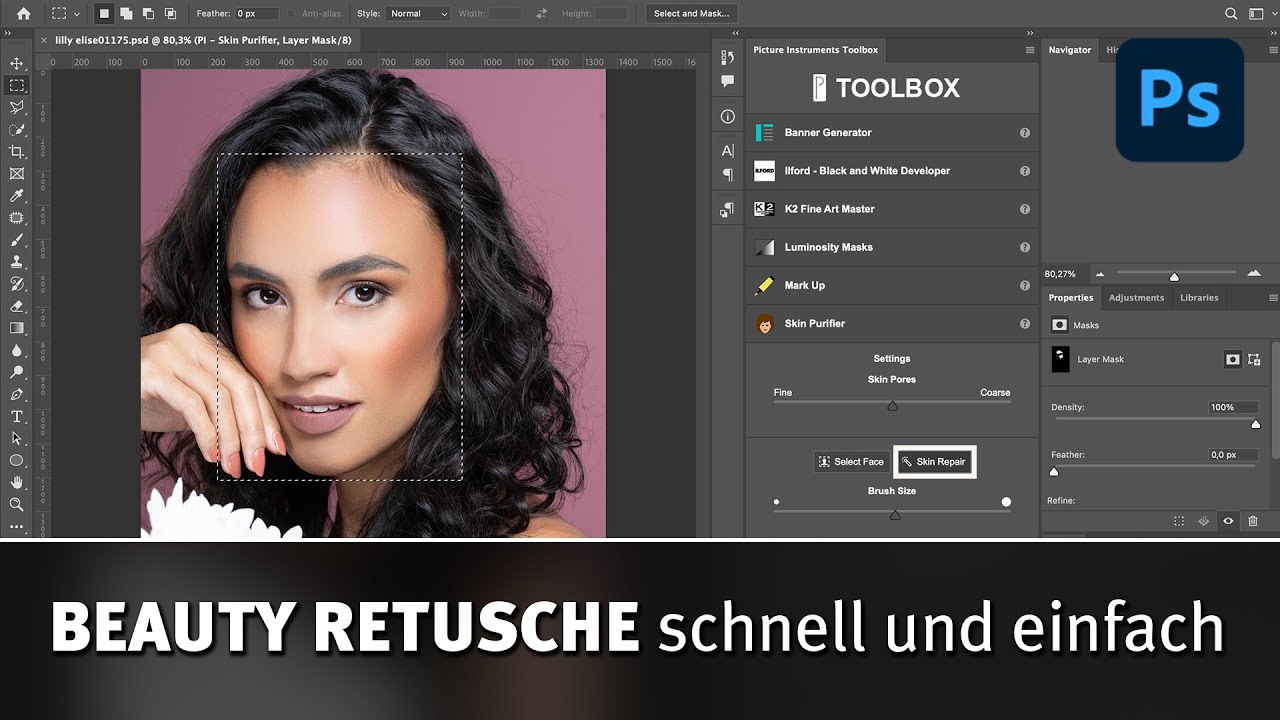Image resolution: width=1280 pixels, height=720 pixels.
Task: Select the pixel mask button
Action: (1233, 359)
